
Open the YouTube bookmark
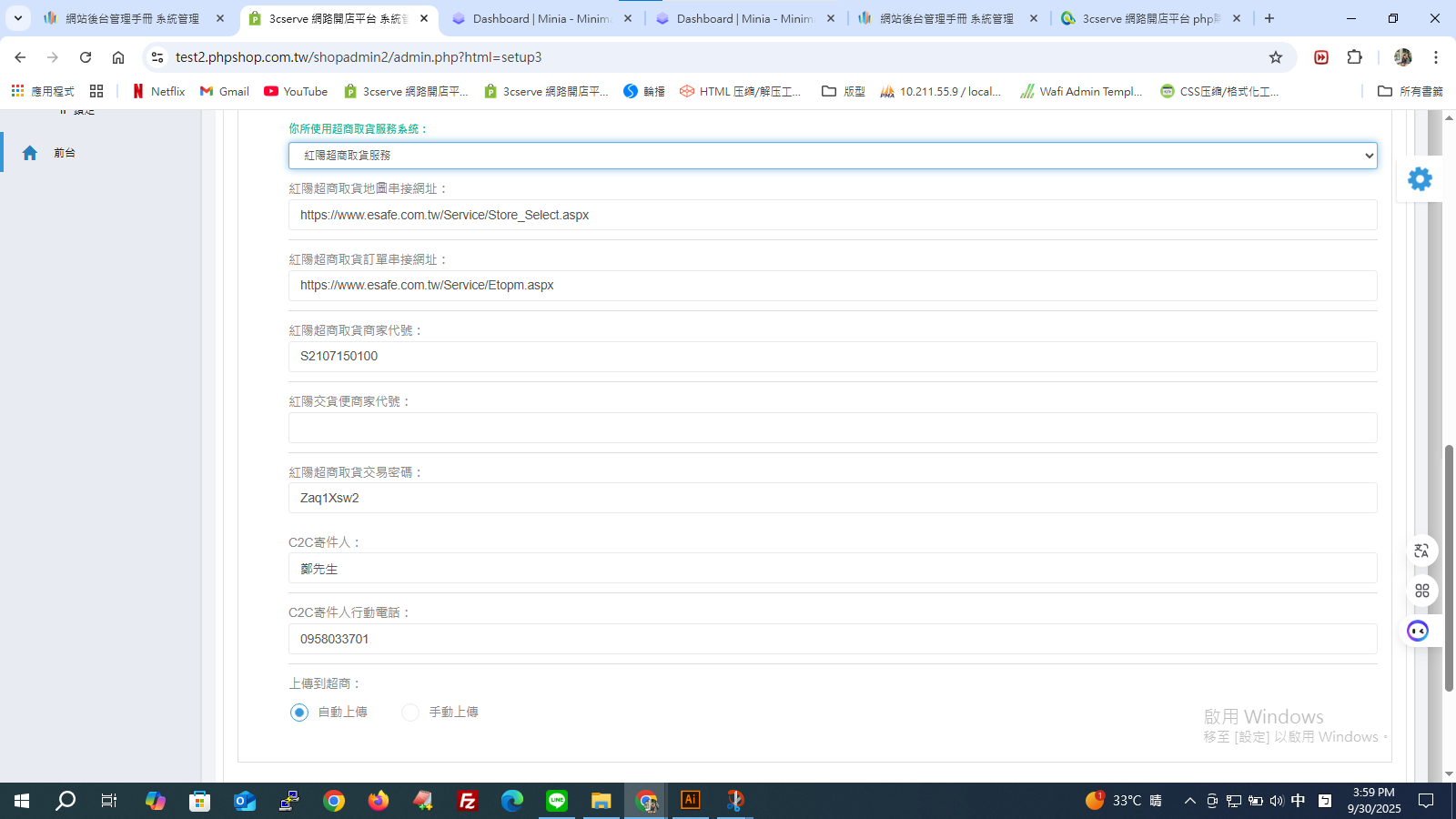pyautogui.click(x=296, y=91)
